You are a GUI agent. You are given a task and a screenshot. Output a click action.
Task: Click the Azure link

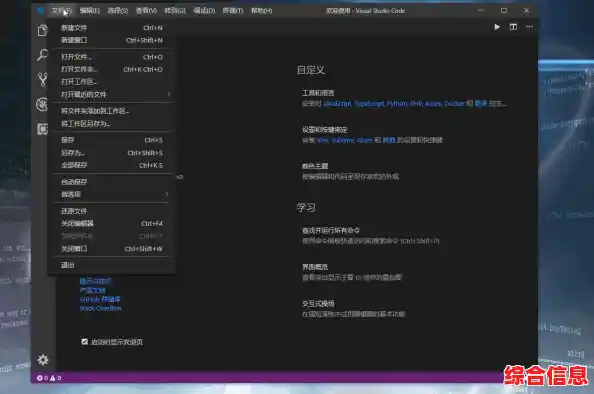(x=433, y=103)
